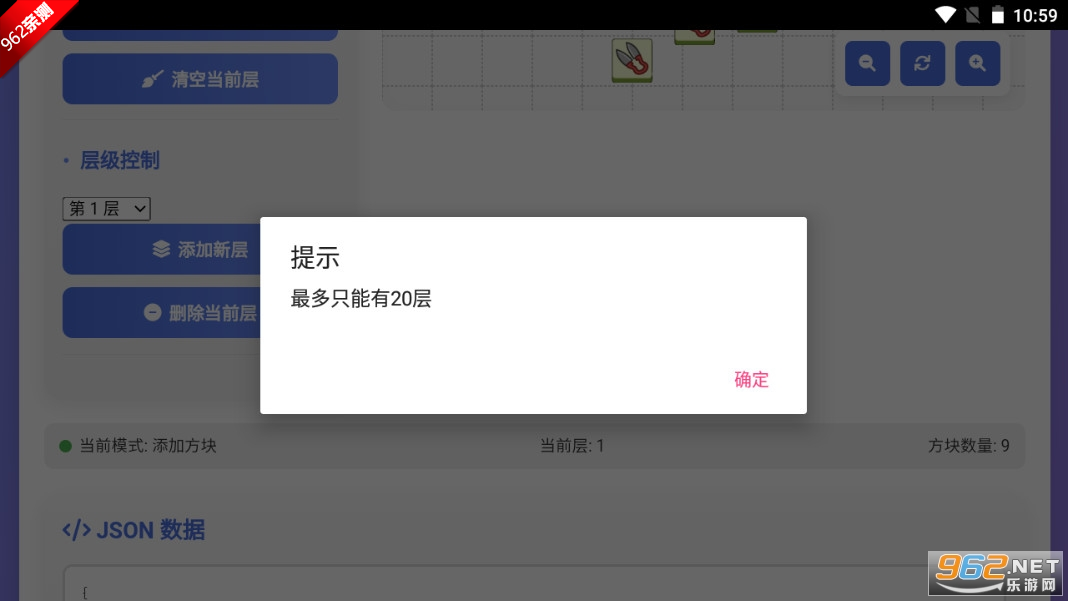1068x601 pixels.
Task: Click the refresh view icon
Action: pyautogui.click(x=922, y=63)
